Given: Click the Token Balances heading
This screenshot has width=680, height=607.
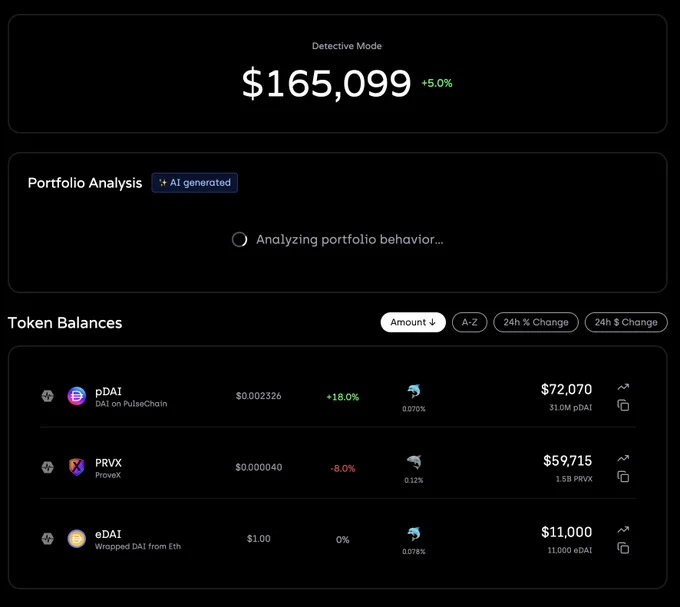Looking at the screenshot, I should coord(65,323).
